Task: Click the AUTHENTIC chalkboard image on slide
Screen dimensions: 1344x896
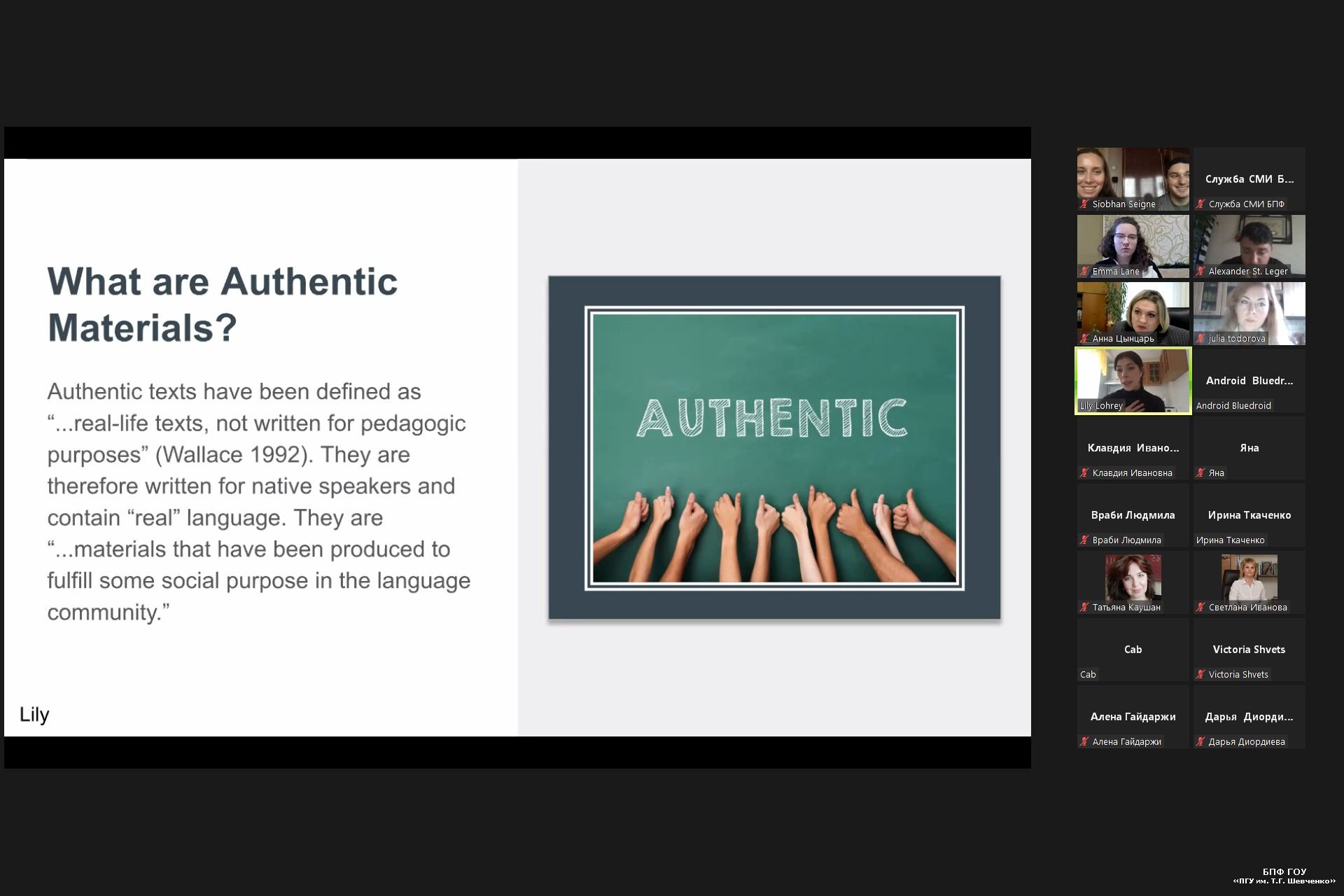Action: 774,448
